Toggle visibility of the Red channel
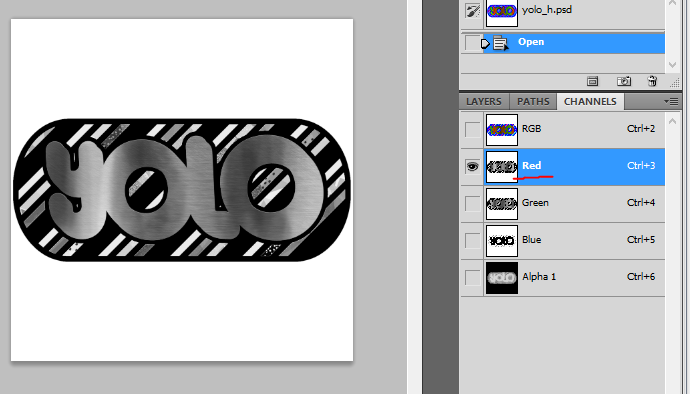The image size is (690, 394). [x=473, y=166]
